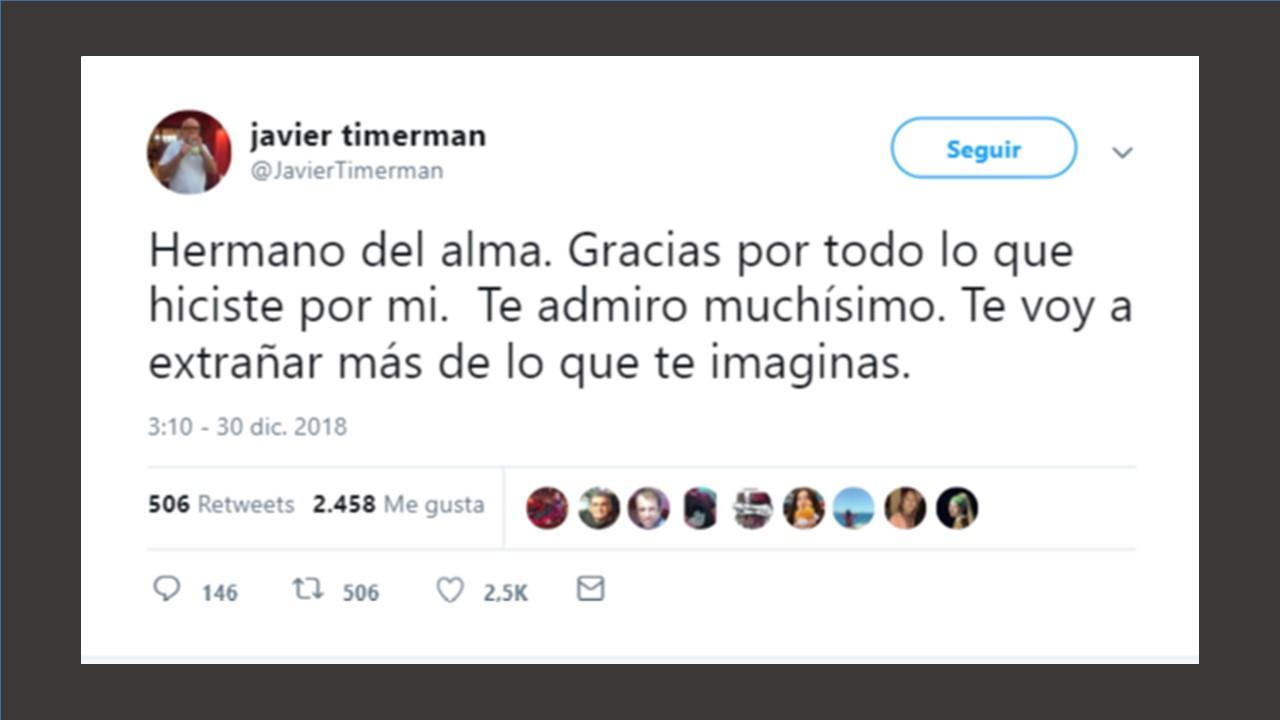
Task: Open the @JavierTimerman handle link
Action: (346, 171)
